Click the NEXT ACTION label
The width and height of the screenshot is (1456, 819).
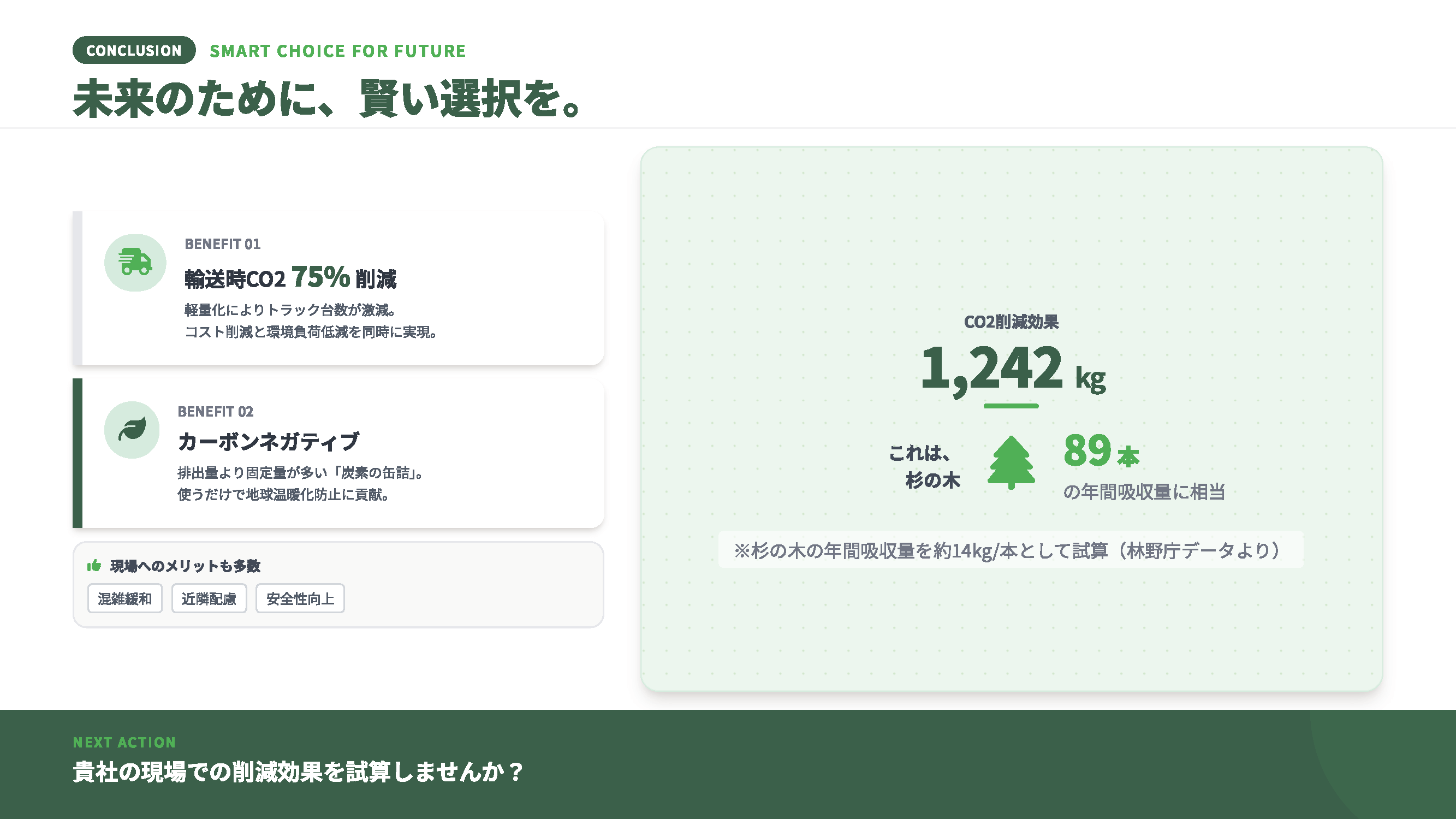[x=124, y=742]
